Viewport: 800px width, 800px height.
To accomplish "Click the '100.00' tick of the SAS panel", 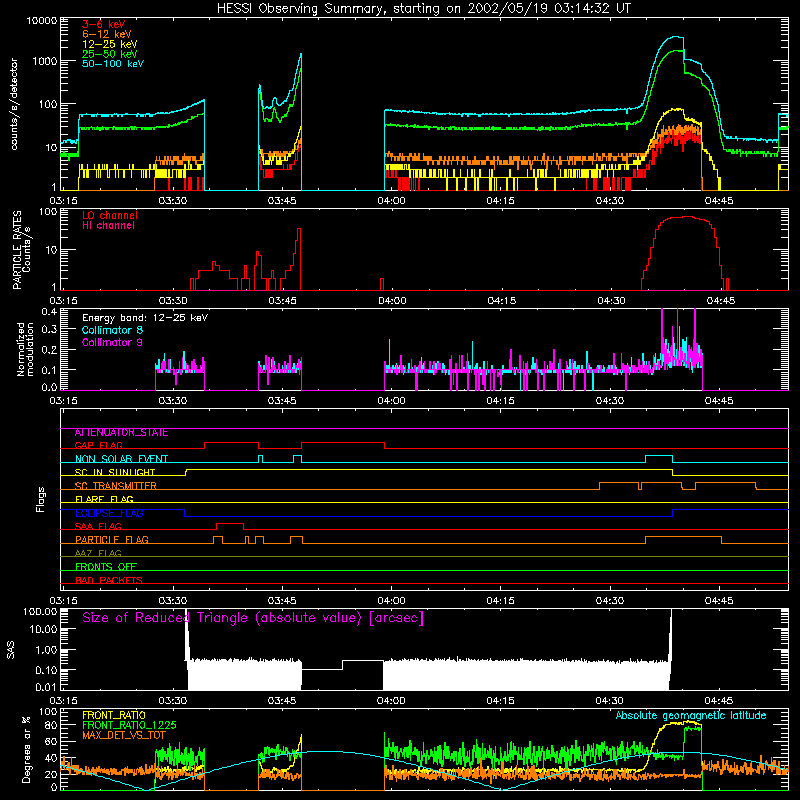I will [x=40, y=612].
